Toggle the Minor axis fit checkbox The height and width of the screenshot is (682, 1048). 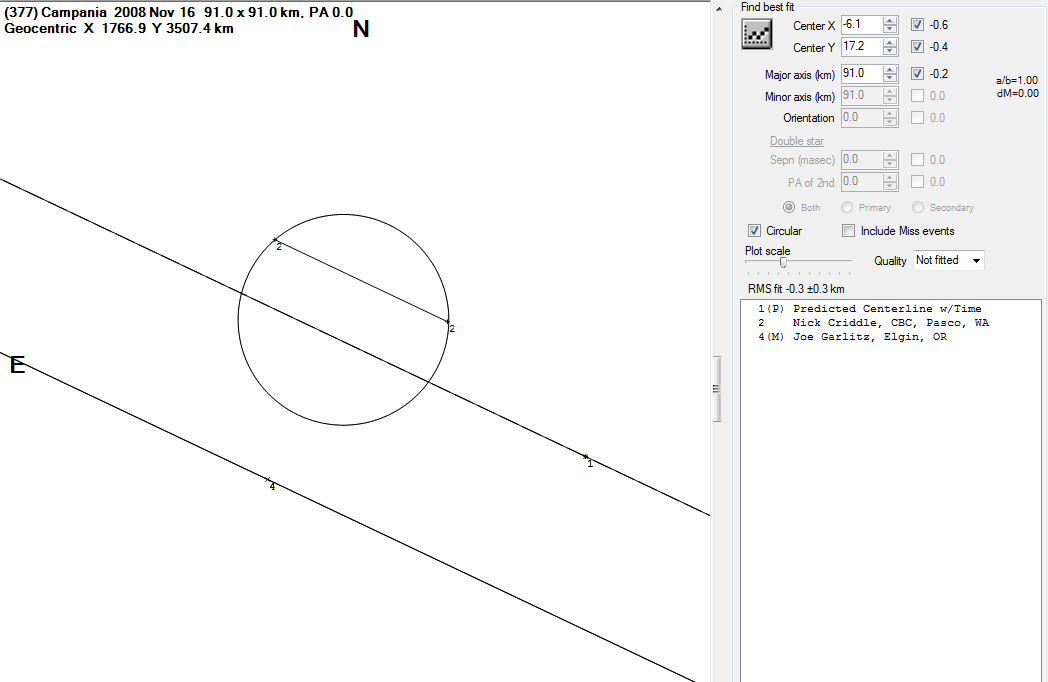(918, 96)
